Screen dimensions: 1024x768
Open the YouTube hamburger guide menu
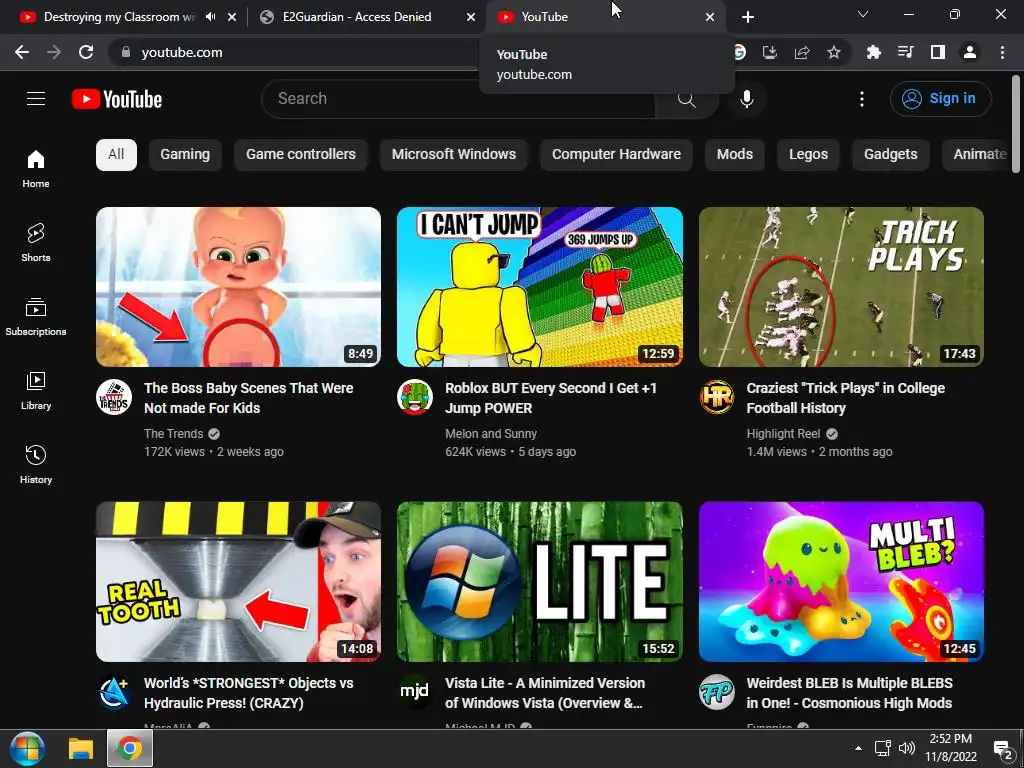[36, 99]
